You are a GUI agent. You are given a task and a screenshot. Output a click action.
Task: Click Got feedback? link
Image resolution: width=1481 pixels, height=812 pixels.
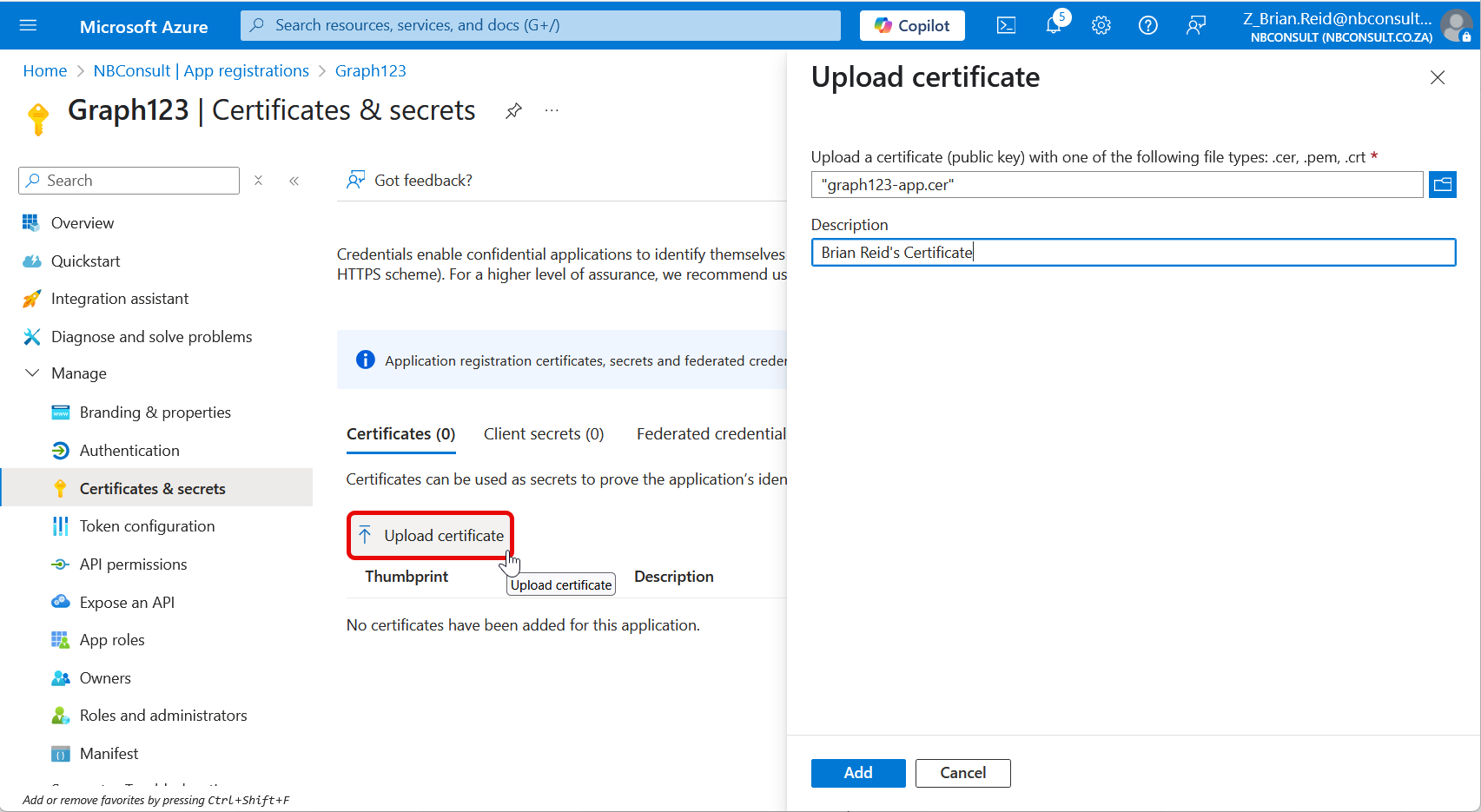pyautogui.click(x=423, y=181)
